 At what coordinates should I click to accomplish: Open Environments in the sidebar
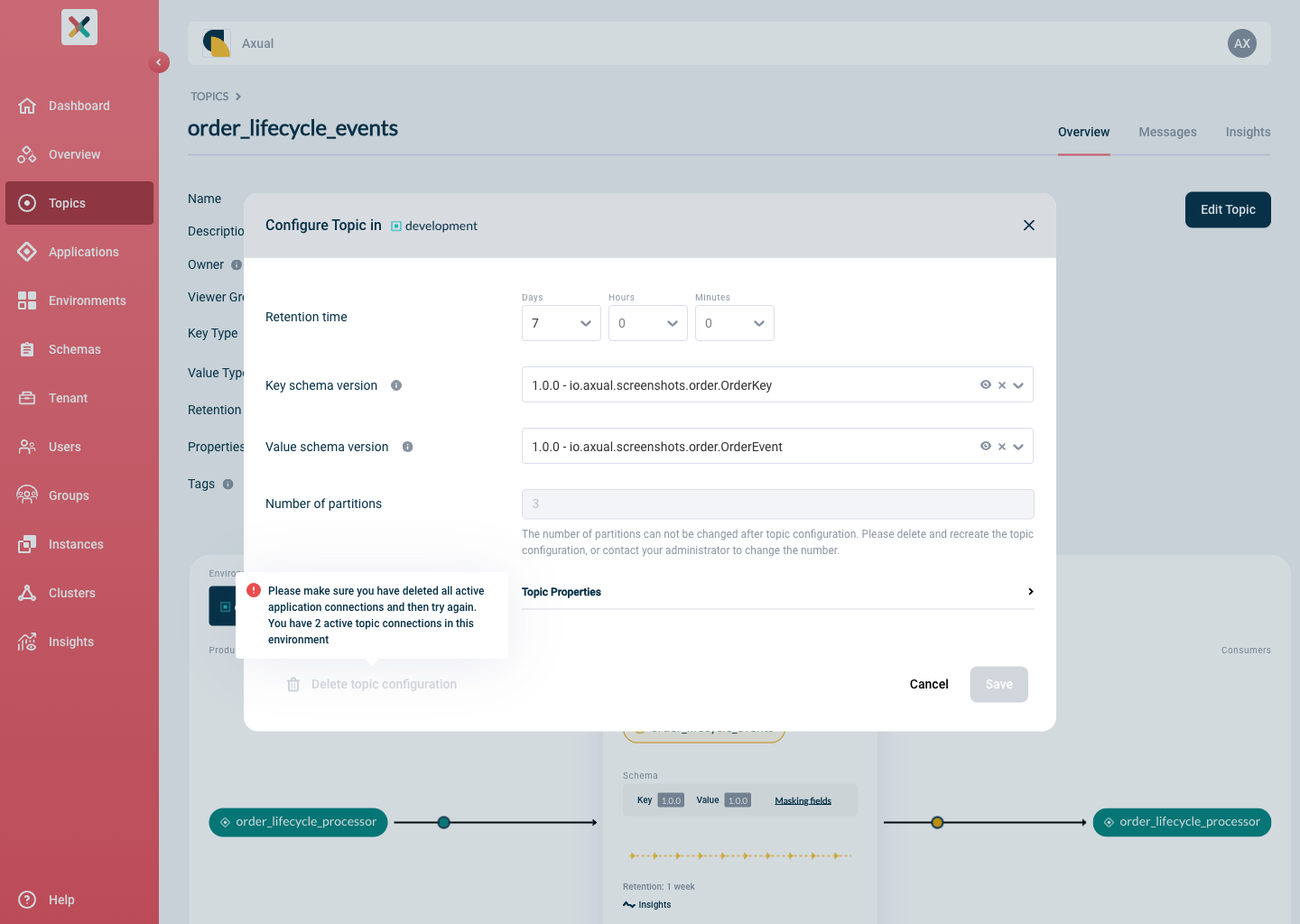pos(79,300)
